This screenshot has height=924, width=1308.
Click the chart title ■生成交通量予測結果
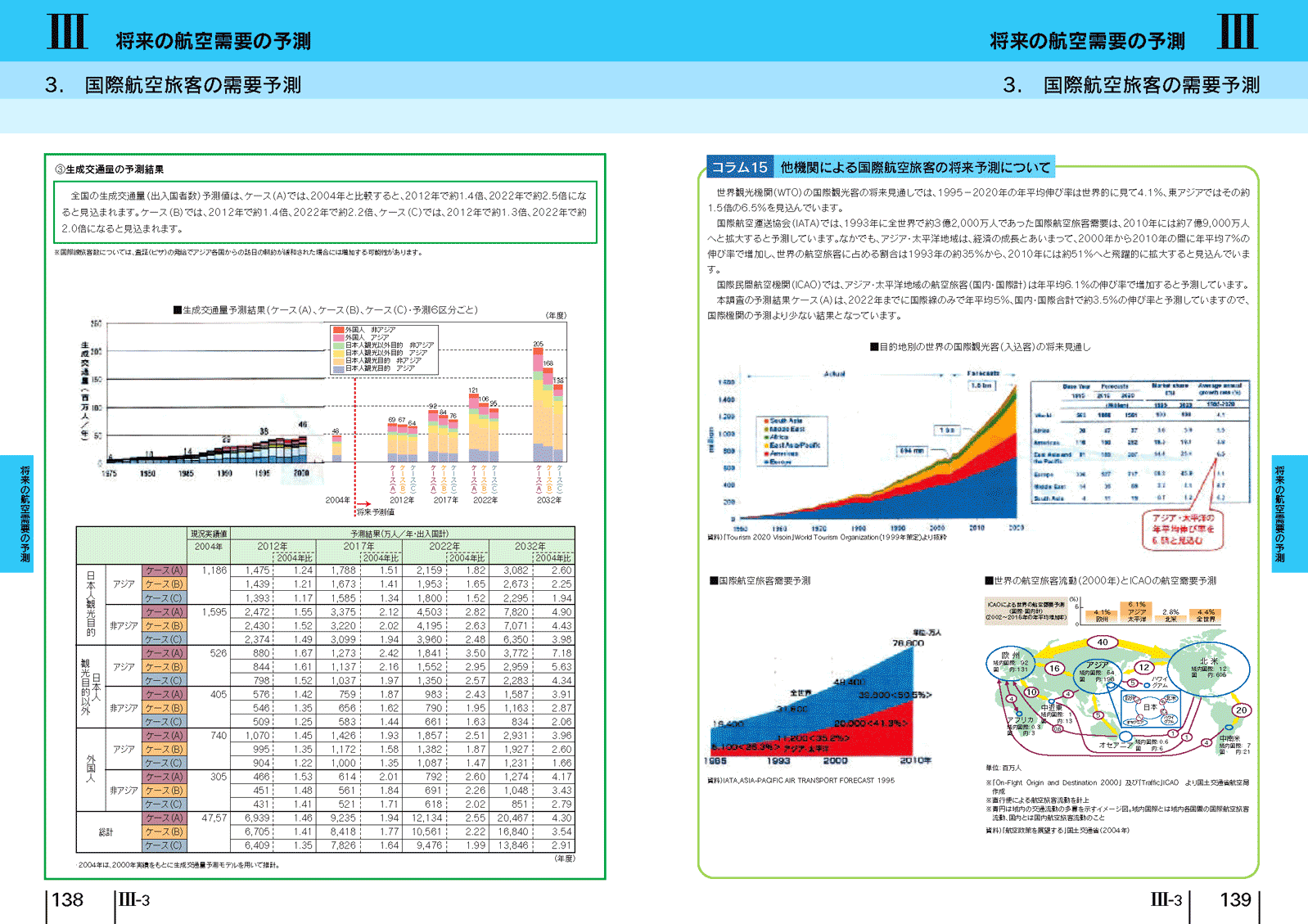click(326, 310)
